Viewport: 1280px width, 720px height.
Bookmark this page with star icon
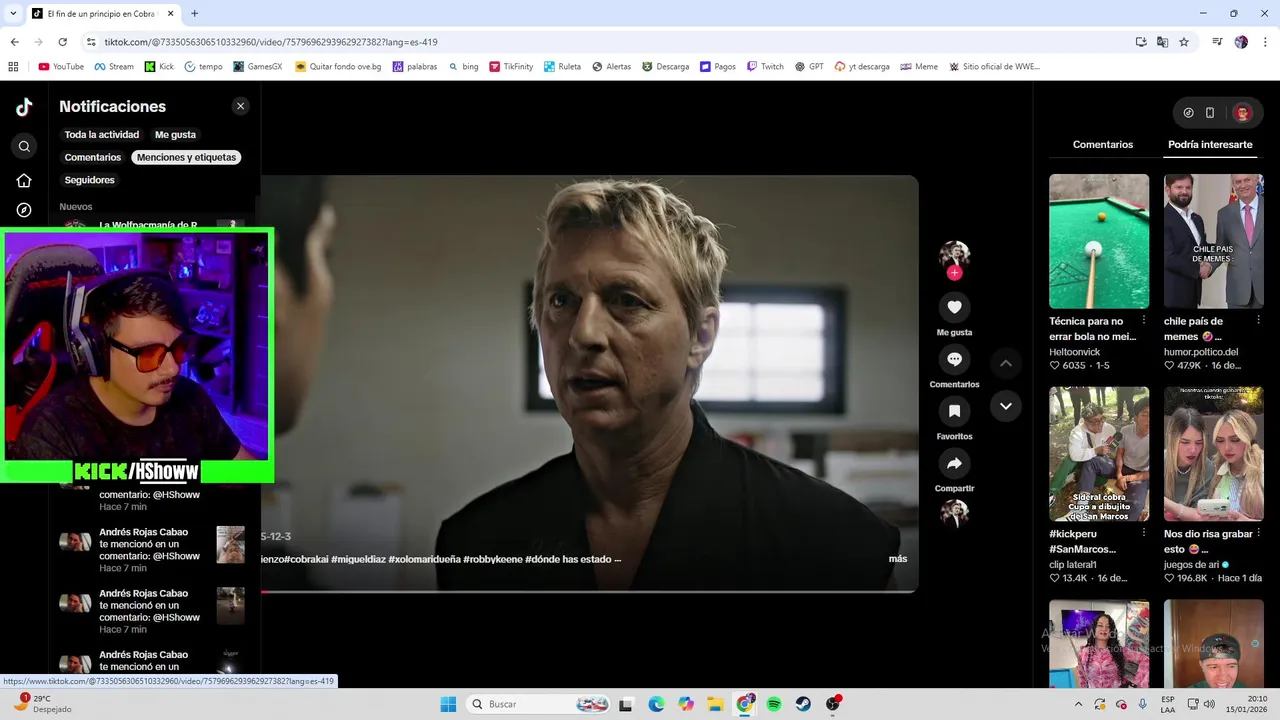[1184, 42]
